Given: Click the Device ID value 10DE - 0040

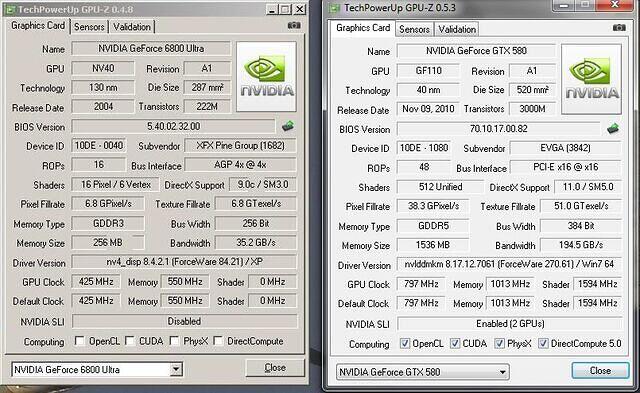Looking at the screenshot, I should (x=98, y=146).
